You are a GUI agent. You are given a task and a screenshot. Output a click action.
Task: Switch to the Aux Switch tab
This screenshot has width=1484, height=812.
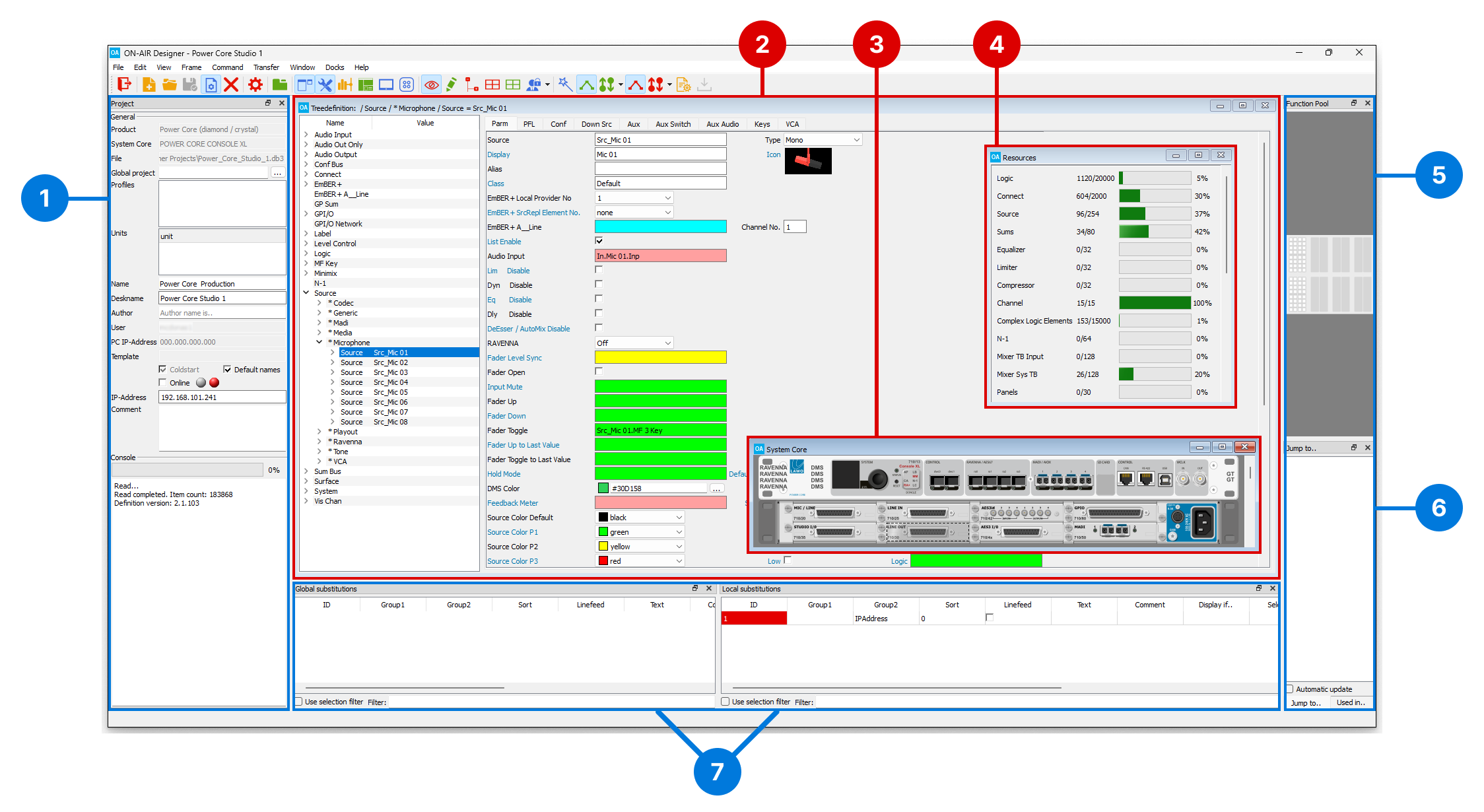pyautogui.click(x=673, y=124)
